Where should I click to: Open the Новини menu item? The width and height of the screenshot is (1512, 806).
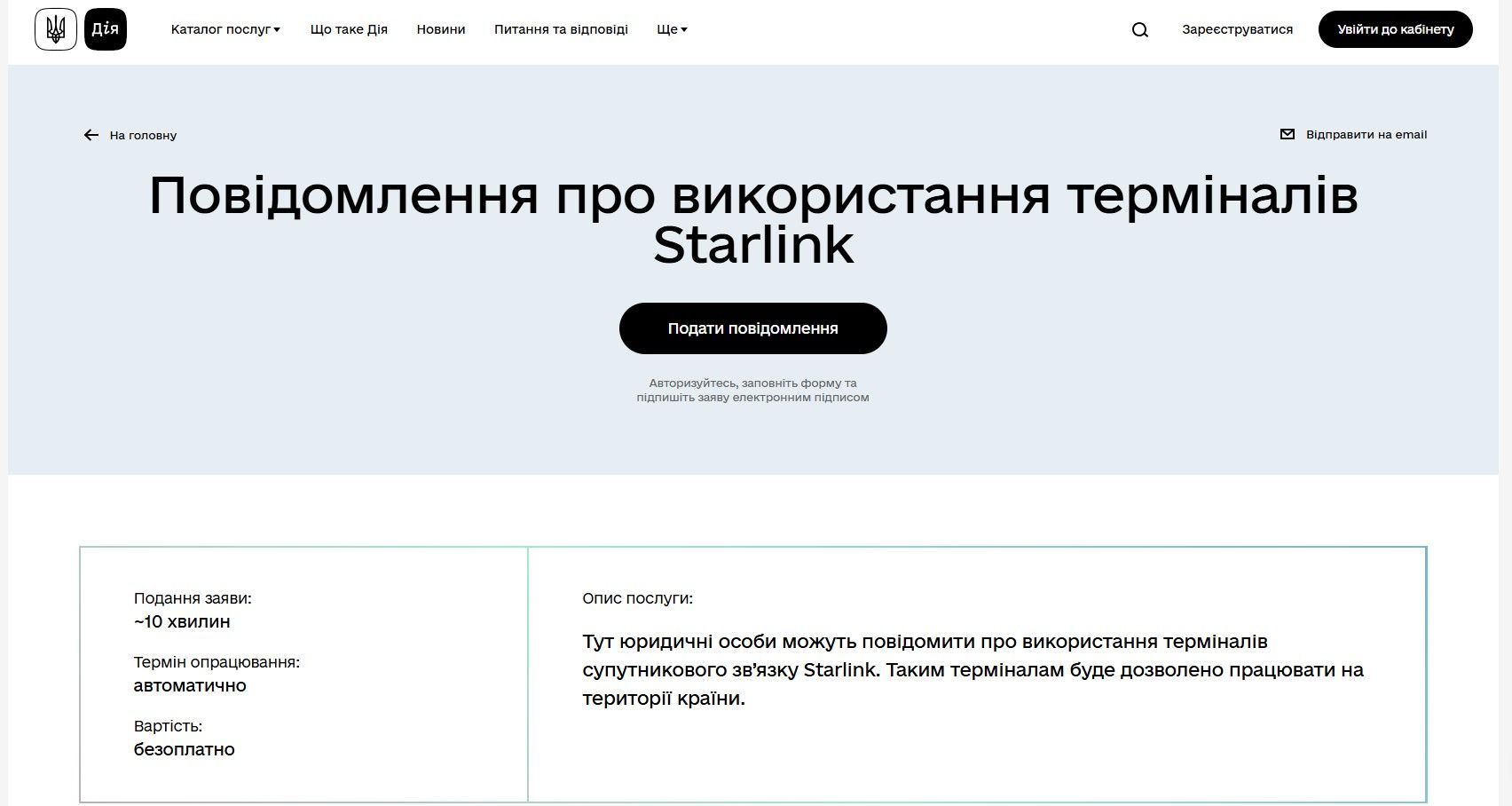point(440,28)
